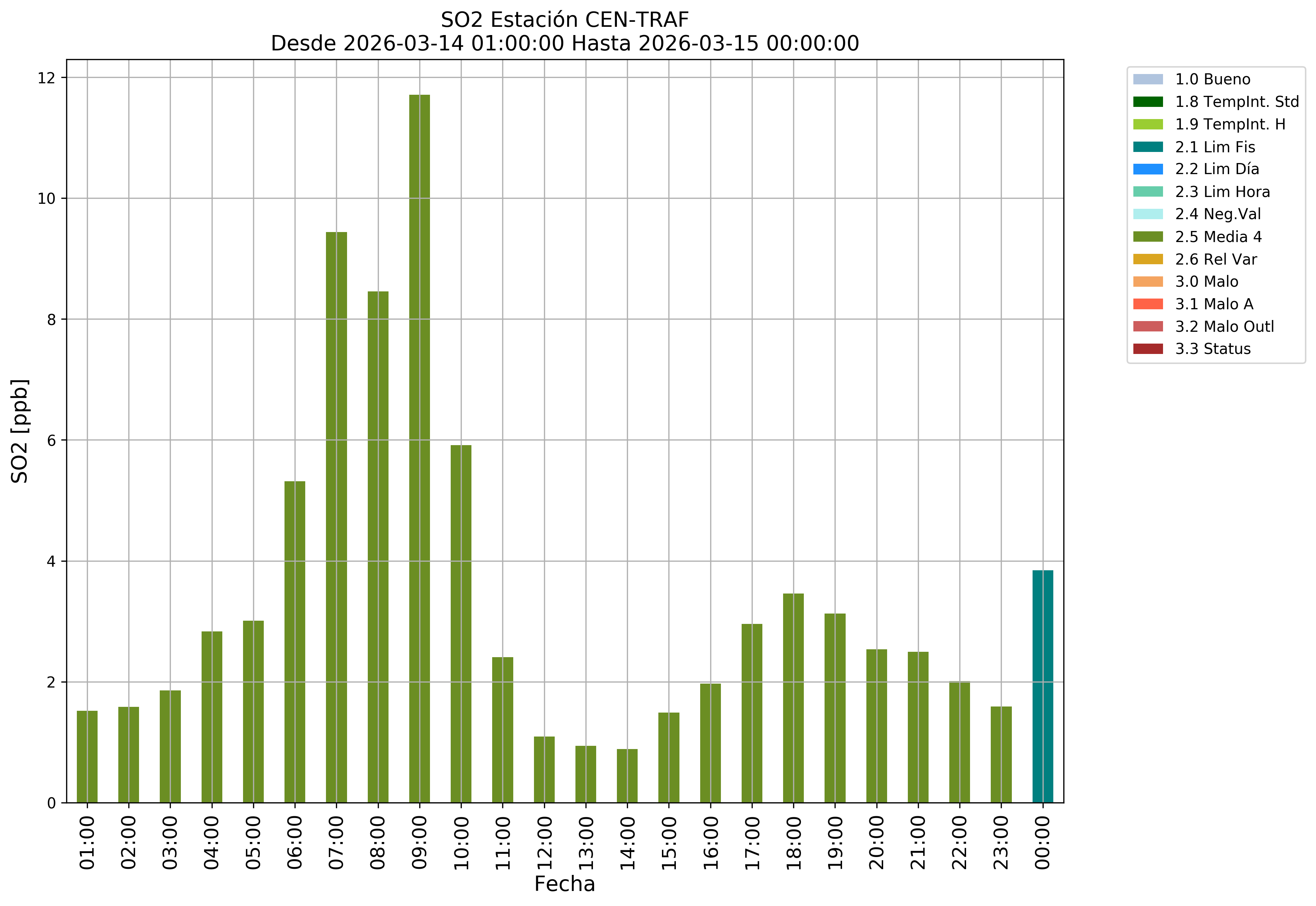
Task: Click the 1.0 Bueno legend color swatch
Action: coord(1147,79)
